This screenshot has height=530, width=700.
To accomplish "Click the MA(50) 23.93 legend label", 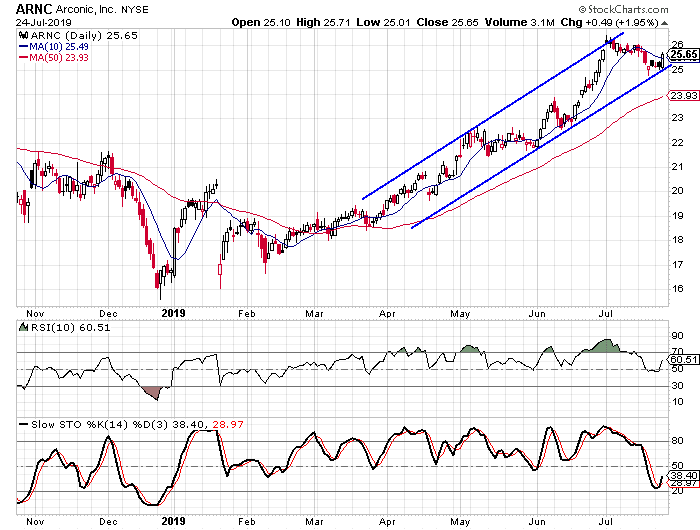I will pos(54,58).
